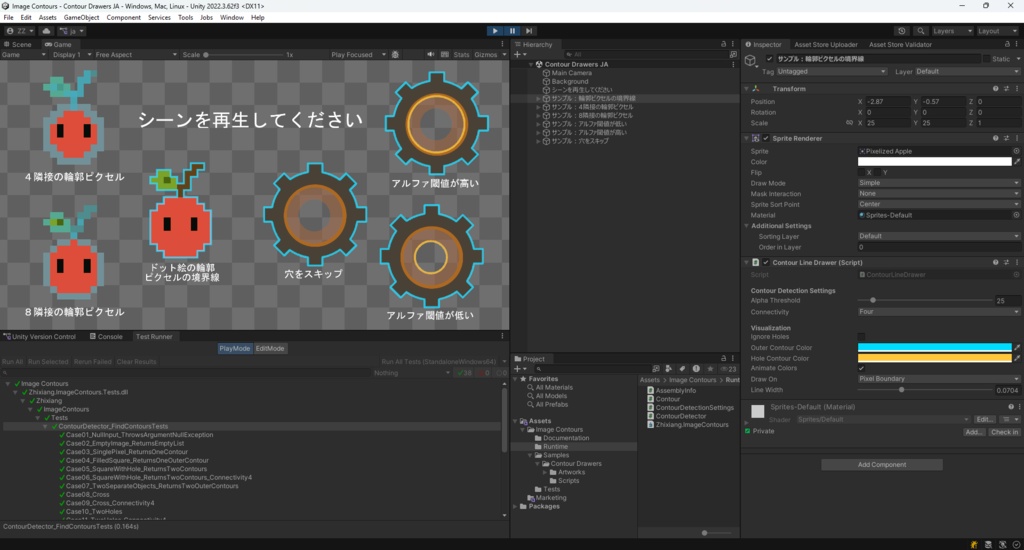Viewport: 1024px width, 550px height.
Task: Click the Play button in the toolbar
Action: click(x=495, y=31)
